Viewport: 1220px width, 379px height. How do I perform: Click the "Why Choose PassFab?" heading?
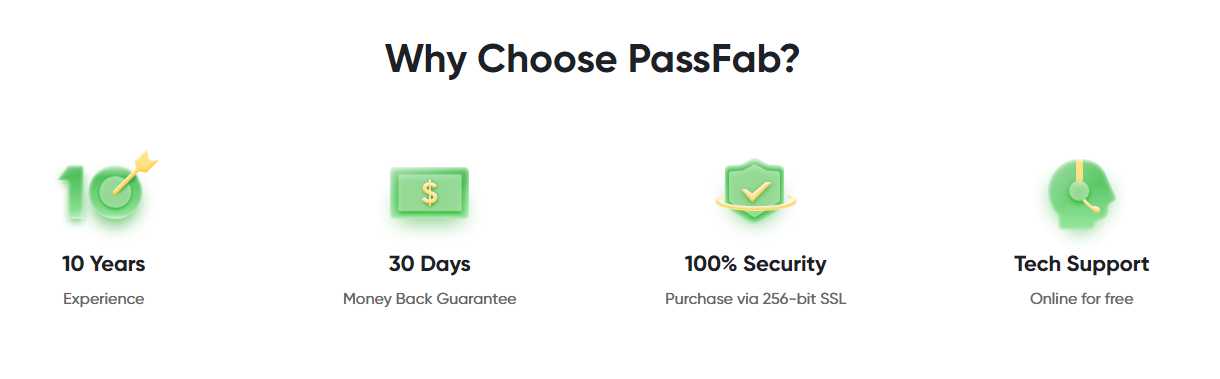point(592,58)
